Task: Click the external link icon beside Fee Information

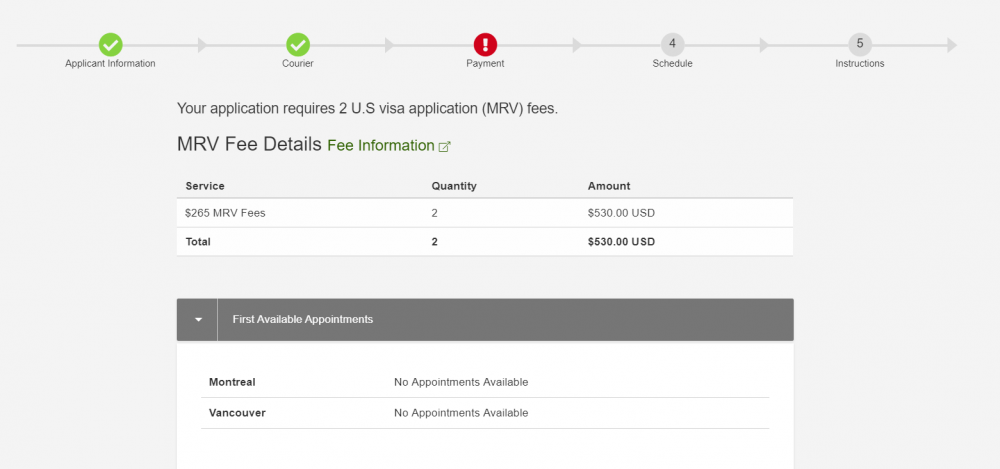Action: (445, 147)
